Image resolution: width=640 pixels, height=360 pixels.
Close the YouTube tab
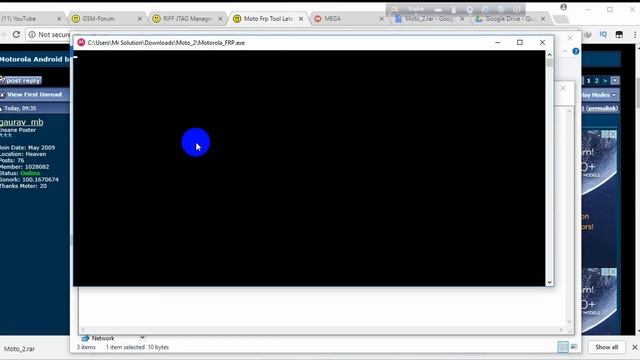pyautogui.click(x=59, y=19)
